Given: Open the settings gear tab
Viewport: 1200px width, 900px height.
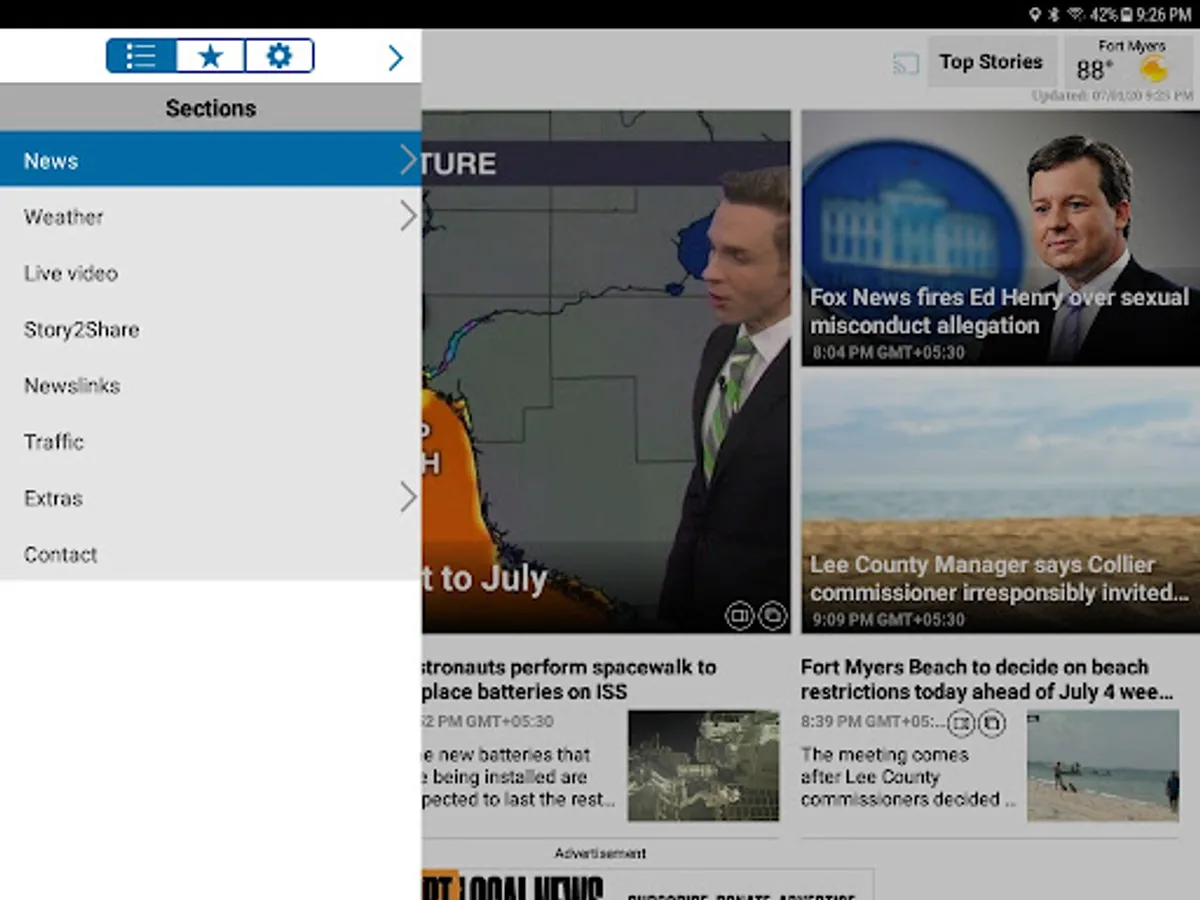Looking at the screenshot, I should point(279,56).
